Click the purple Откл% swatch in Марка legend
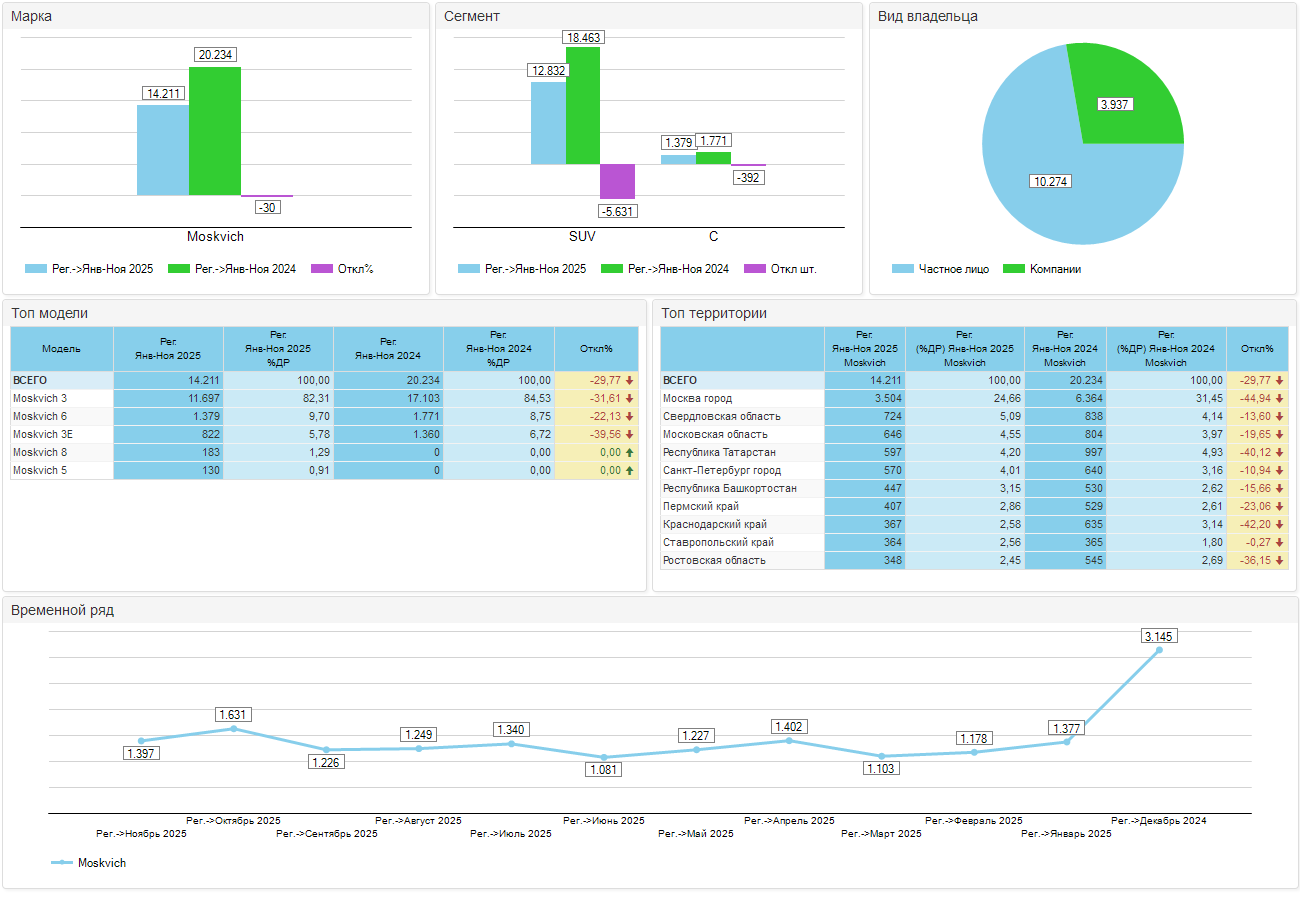This screenshot has height=919, width=1300. tap(321, 269)
